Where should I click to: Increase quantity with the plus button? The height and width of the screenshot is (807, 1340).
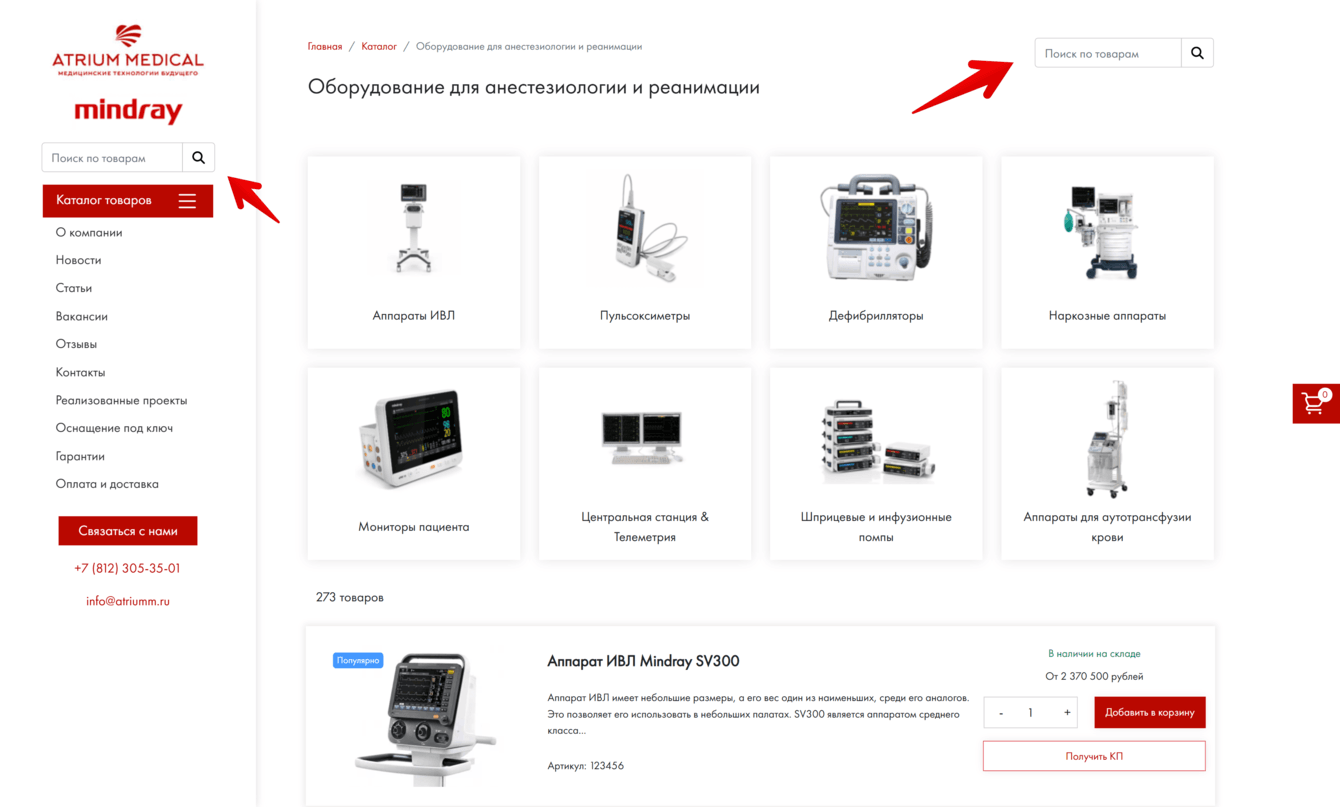tap(1067, 712)
